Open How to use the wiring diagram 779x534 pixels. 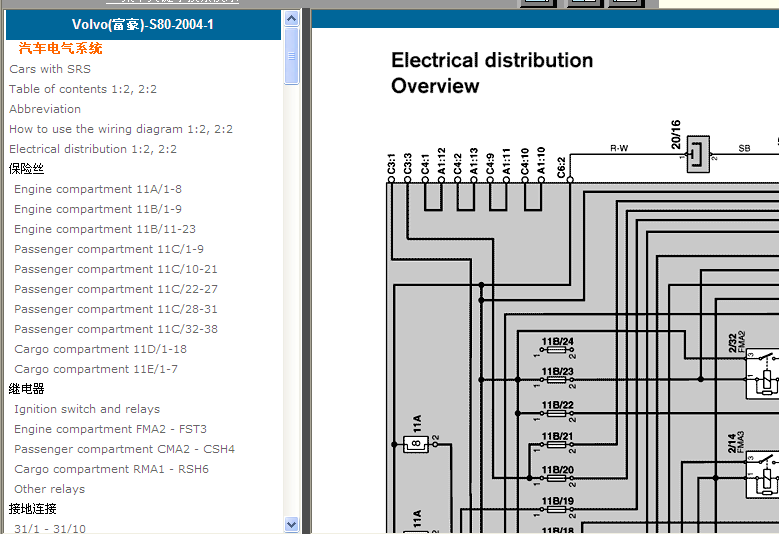121,129
